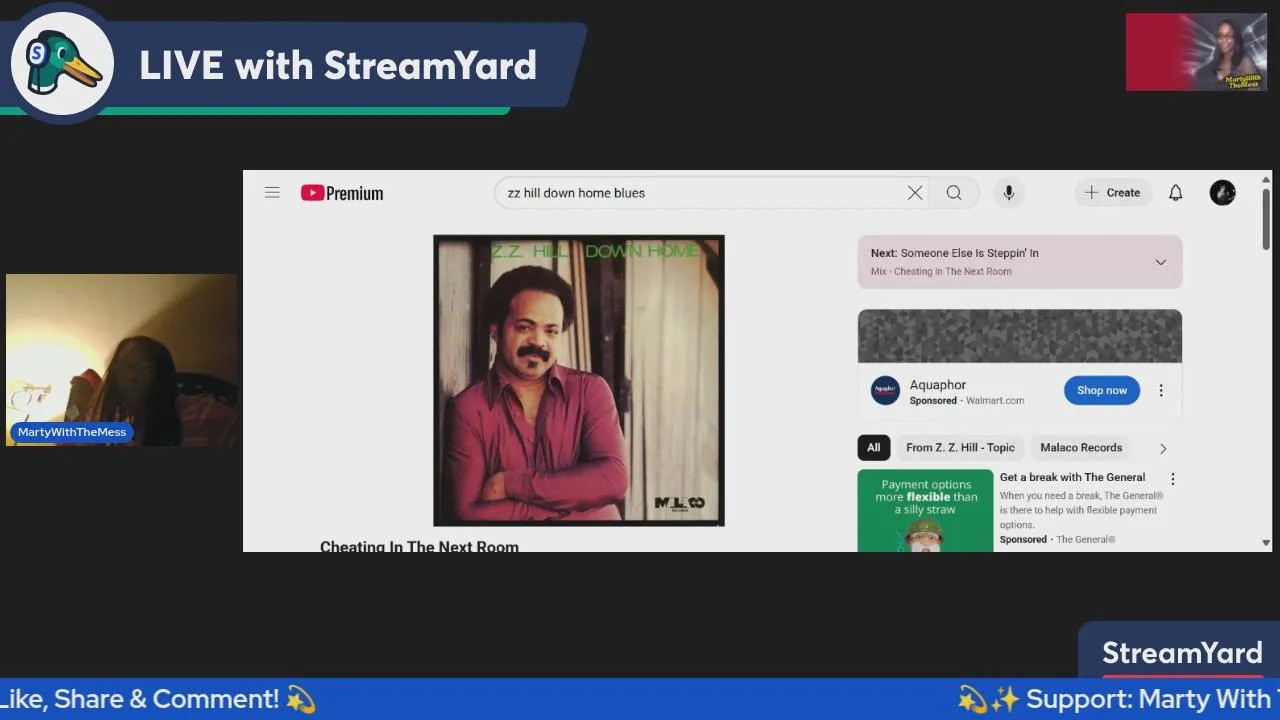Viewport: 1280px width, 720px height.
Task: Click the vertical scrollbar thumb
Action: [1266, 218]
